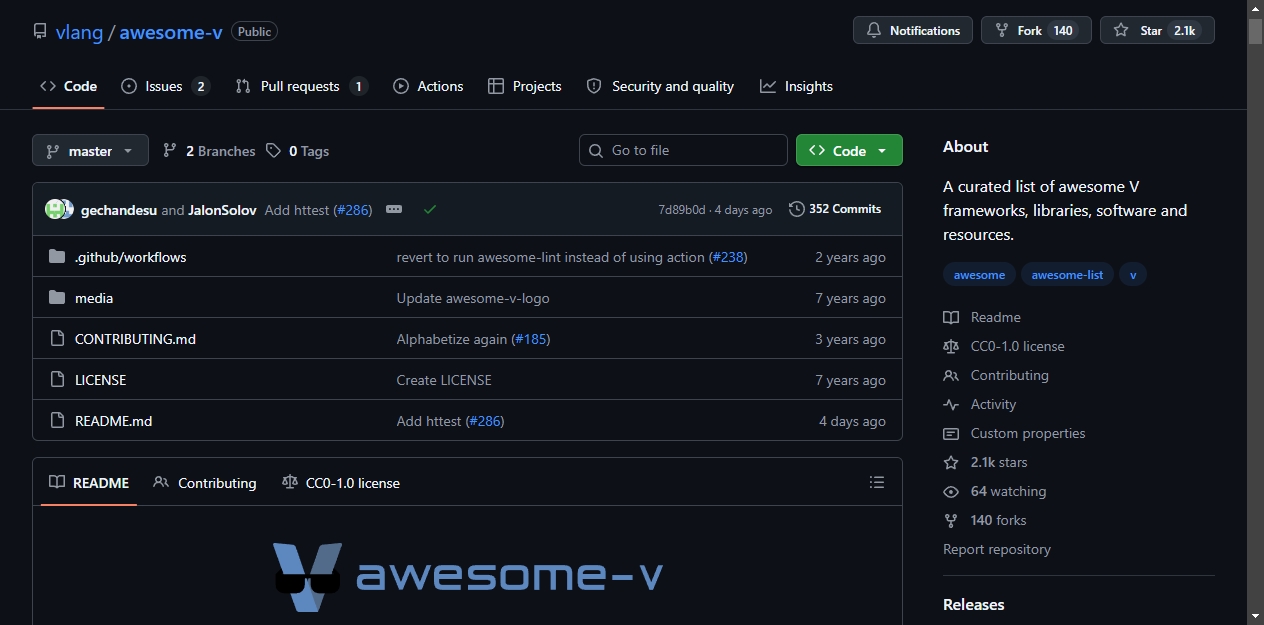1264x625 pixels.
Task: Open the Custom properties link
Action: 1014,433
